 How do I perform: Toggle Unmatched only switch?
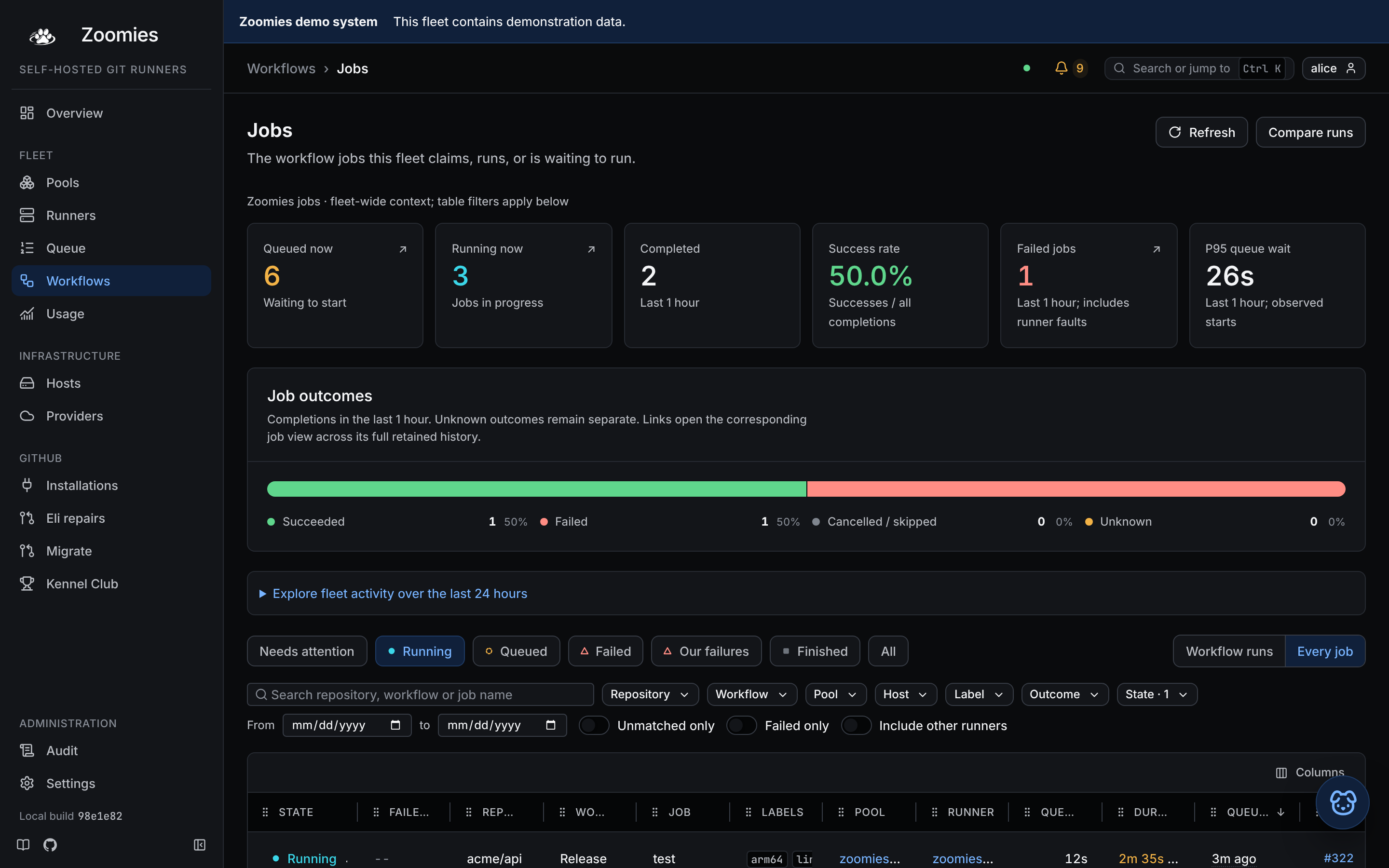(594, 725)
